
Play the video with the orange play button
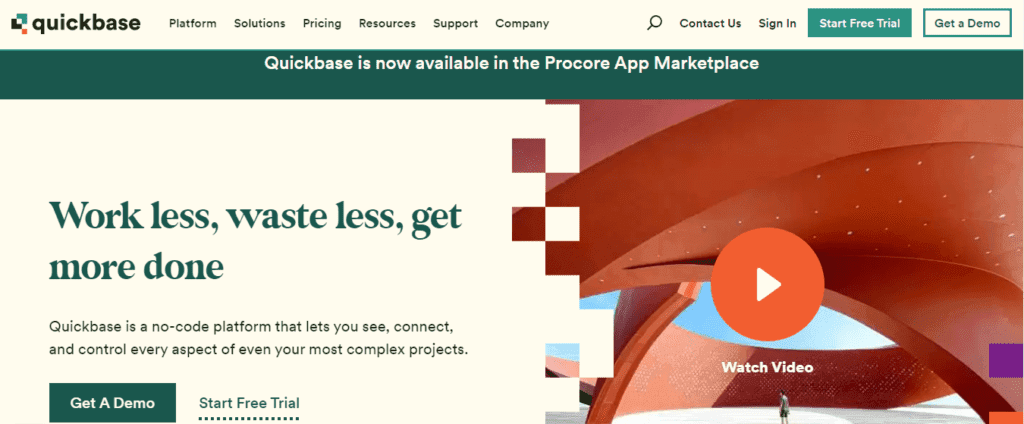767,285
